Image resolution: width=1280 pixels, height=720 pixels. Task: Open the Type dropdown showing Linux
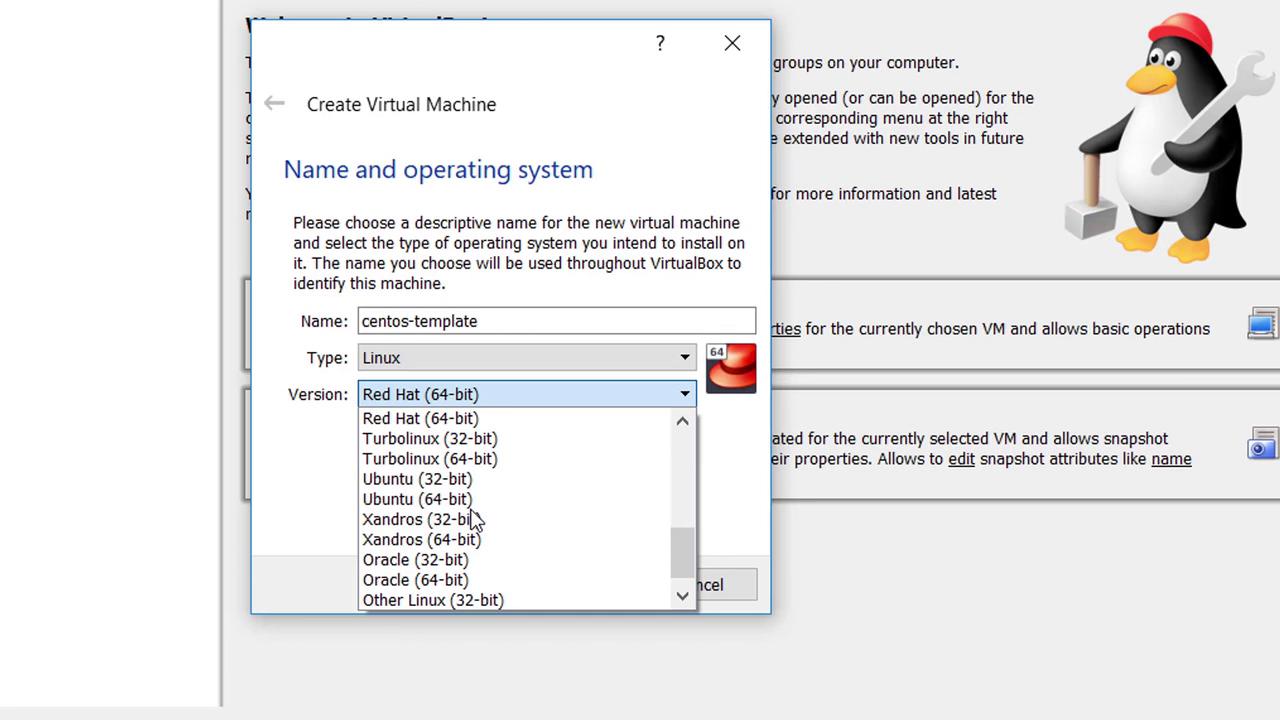(x=526, y=358)
